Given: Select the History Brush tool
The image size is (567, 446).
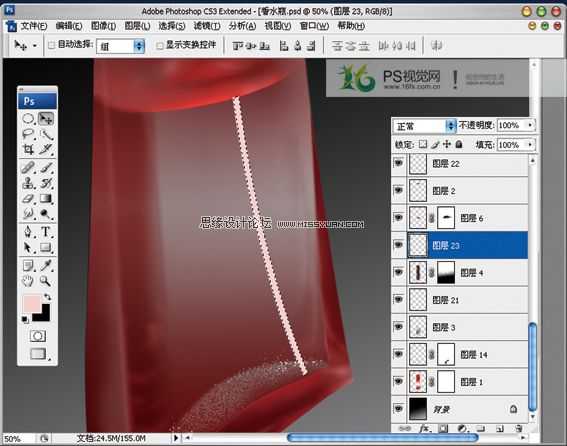Looking at the screenshot, I should point(46,183).
